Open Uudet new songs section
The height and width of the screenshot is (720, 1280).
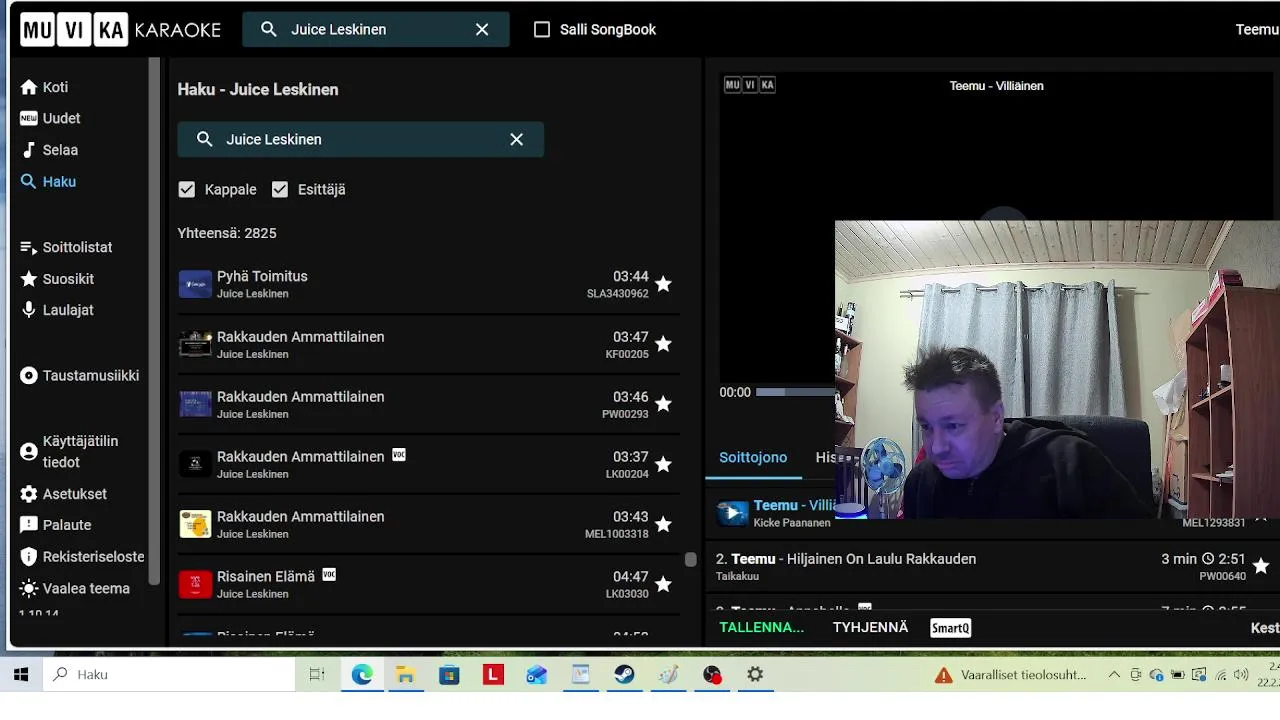click(x=50, y=118)
